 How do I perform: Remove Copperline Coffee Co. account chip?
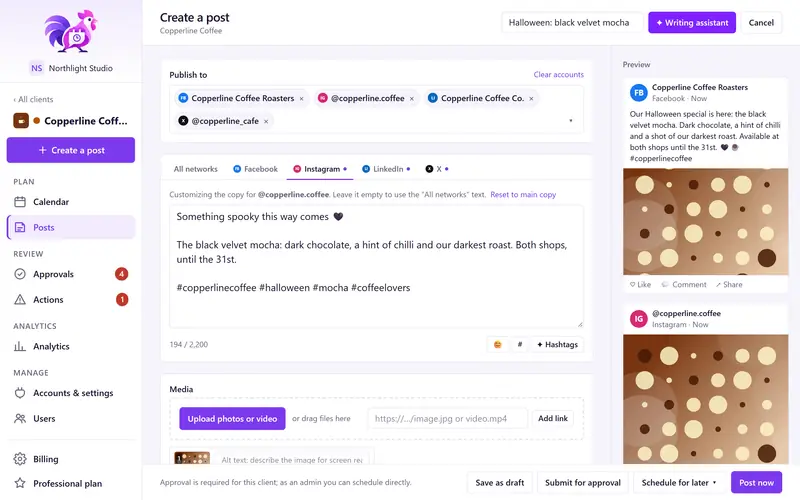[x=531, y=98]
